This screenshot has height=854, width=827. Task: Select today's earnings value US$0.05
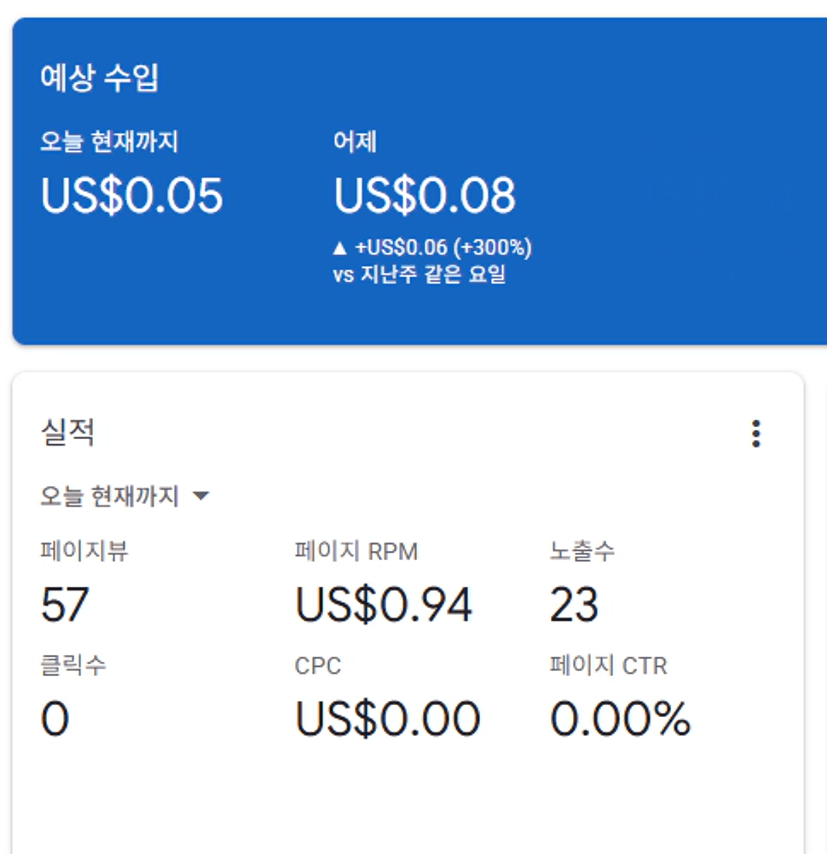(132, 195)
